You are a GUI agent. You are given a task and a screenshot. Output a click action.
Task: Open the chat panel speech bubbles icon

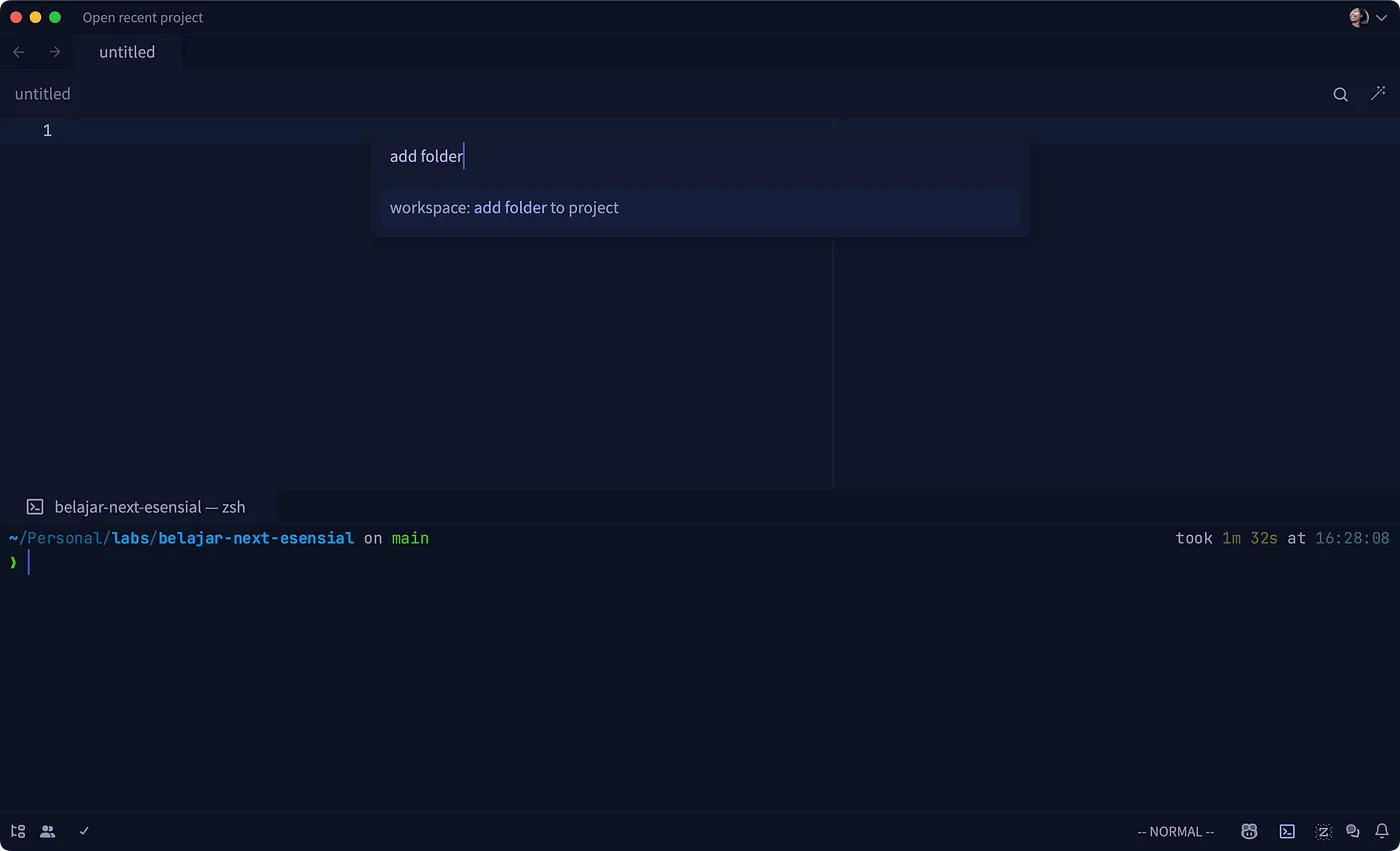click(x=1353, y=831)
